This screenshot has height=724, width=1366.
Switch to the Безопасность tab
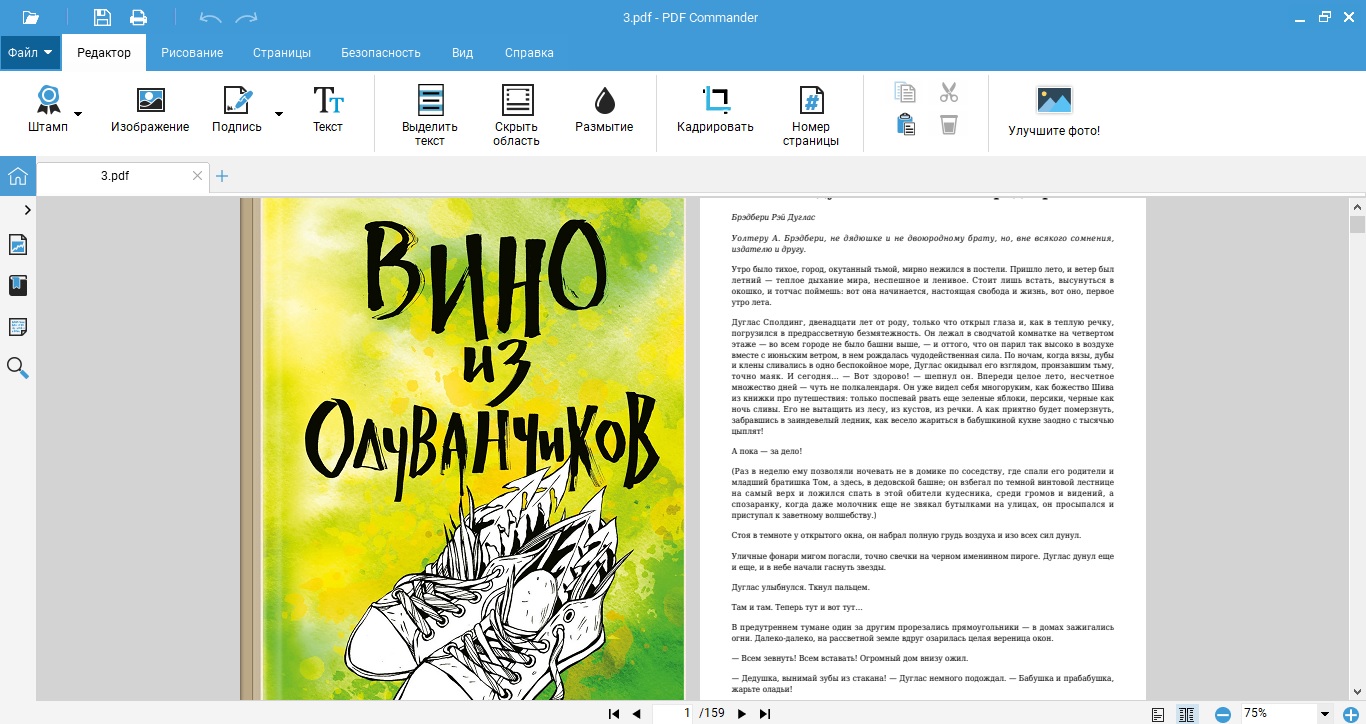[x=380, y=53]
